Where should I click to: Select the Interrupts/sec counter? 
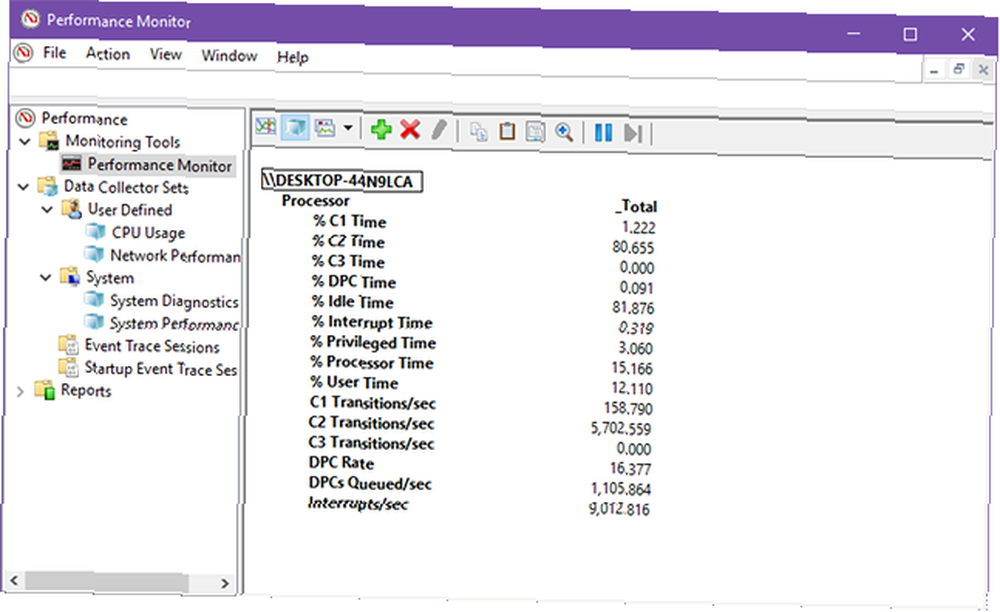point(358,504)
